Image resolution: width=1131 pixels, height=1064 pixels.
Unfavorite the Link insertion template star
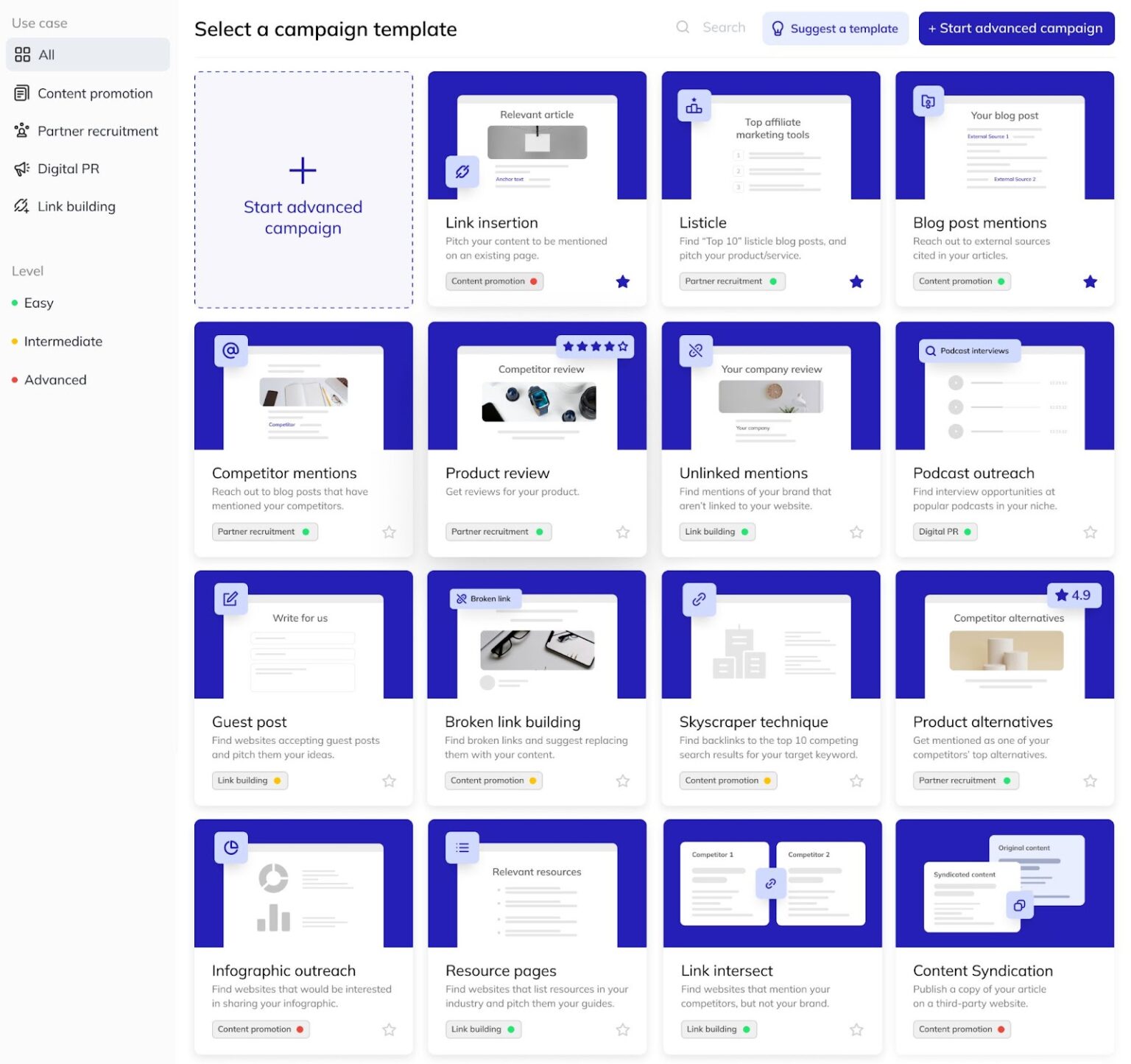(622, 281)
